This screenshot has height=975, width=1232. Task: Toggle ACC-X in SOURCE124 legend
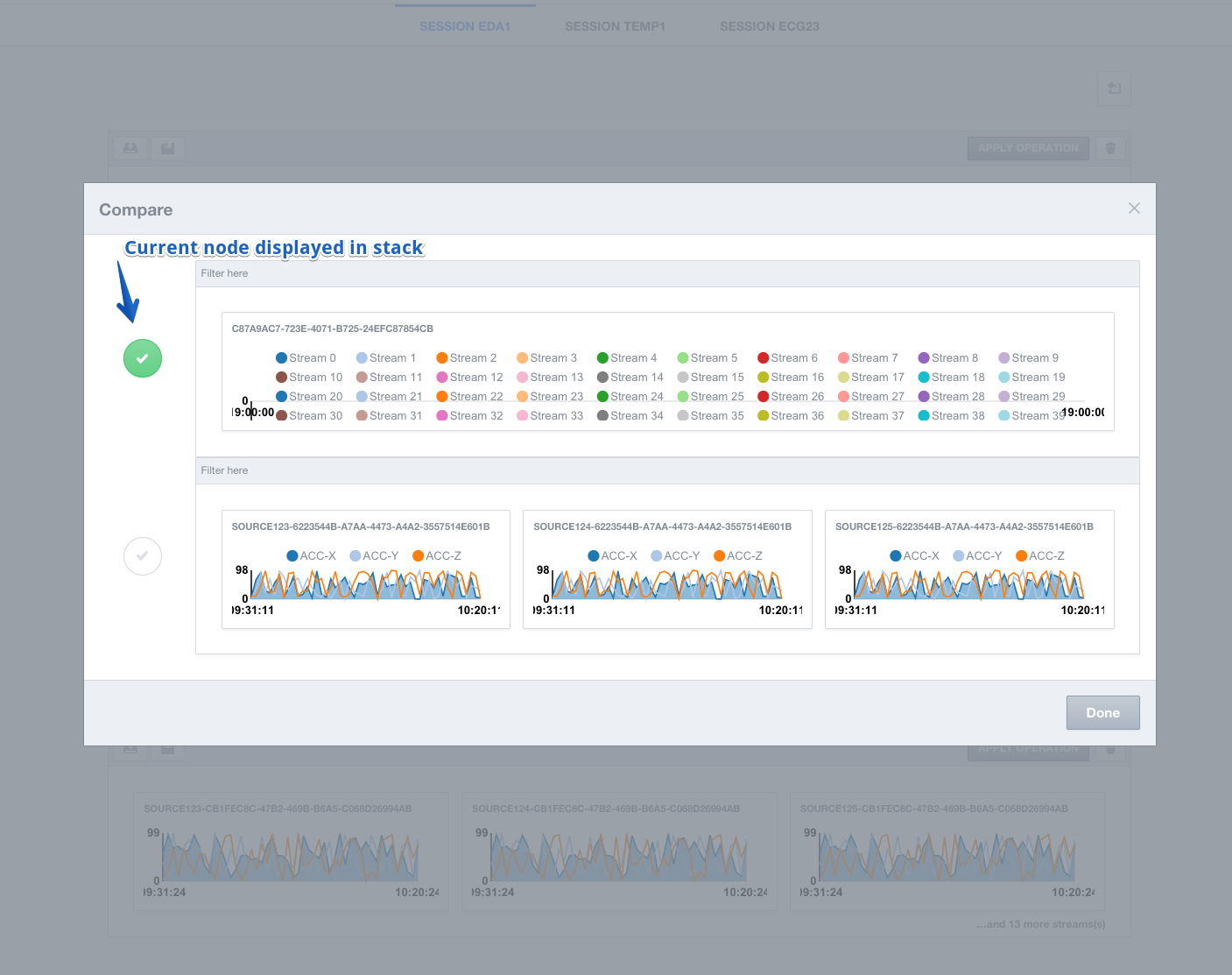[x=613, y=555]
